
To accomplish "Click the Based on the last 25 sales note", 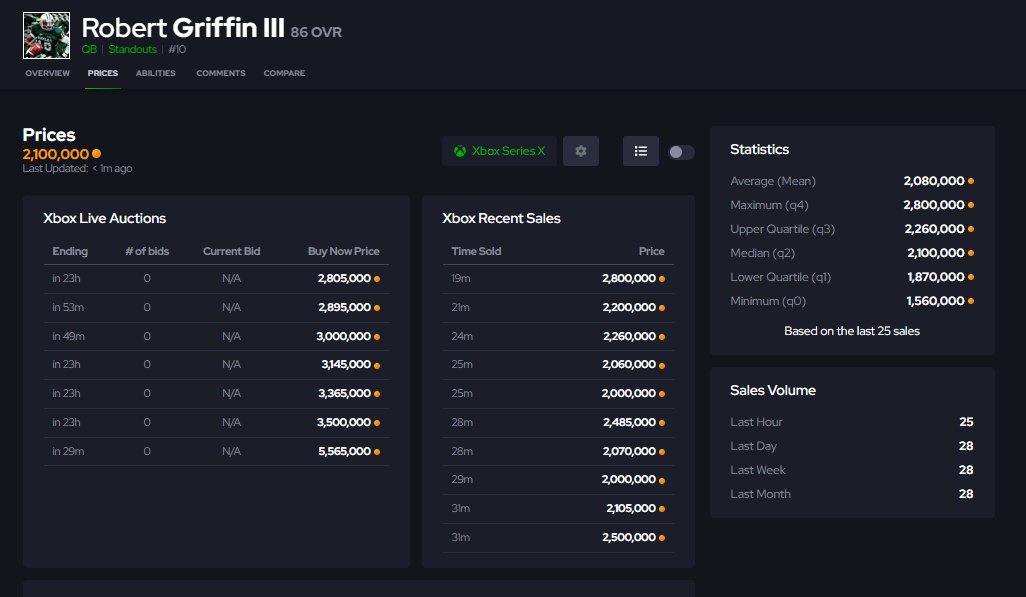I will (852, 331).
